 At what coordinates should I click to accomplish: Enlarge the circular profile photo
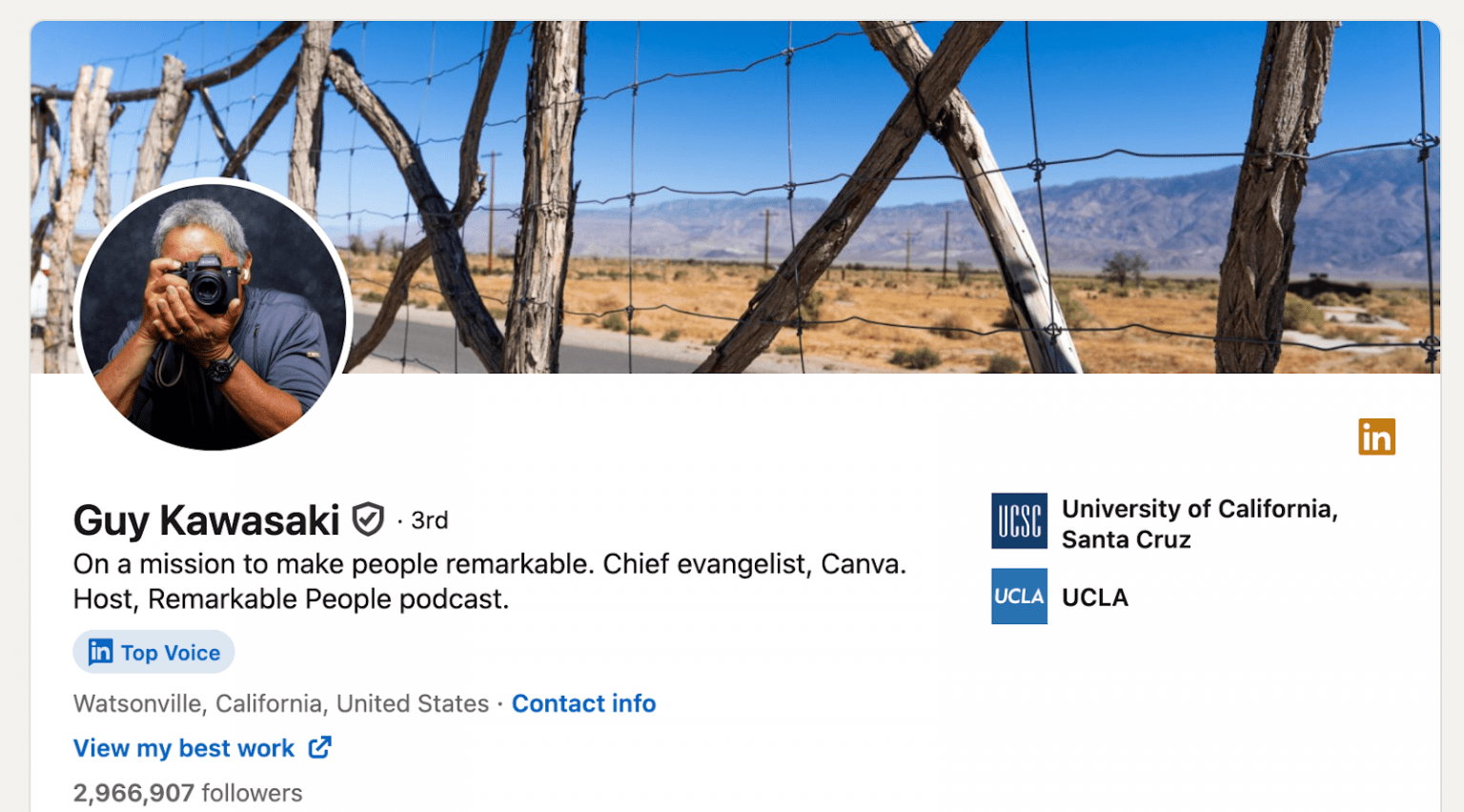[213, 315]
